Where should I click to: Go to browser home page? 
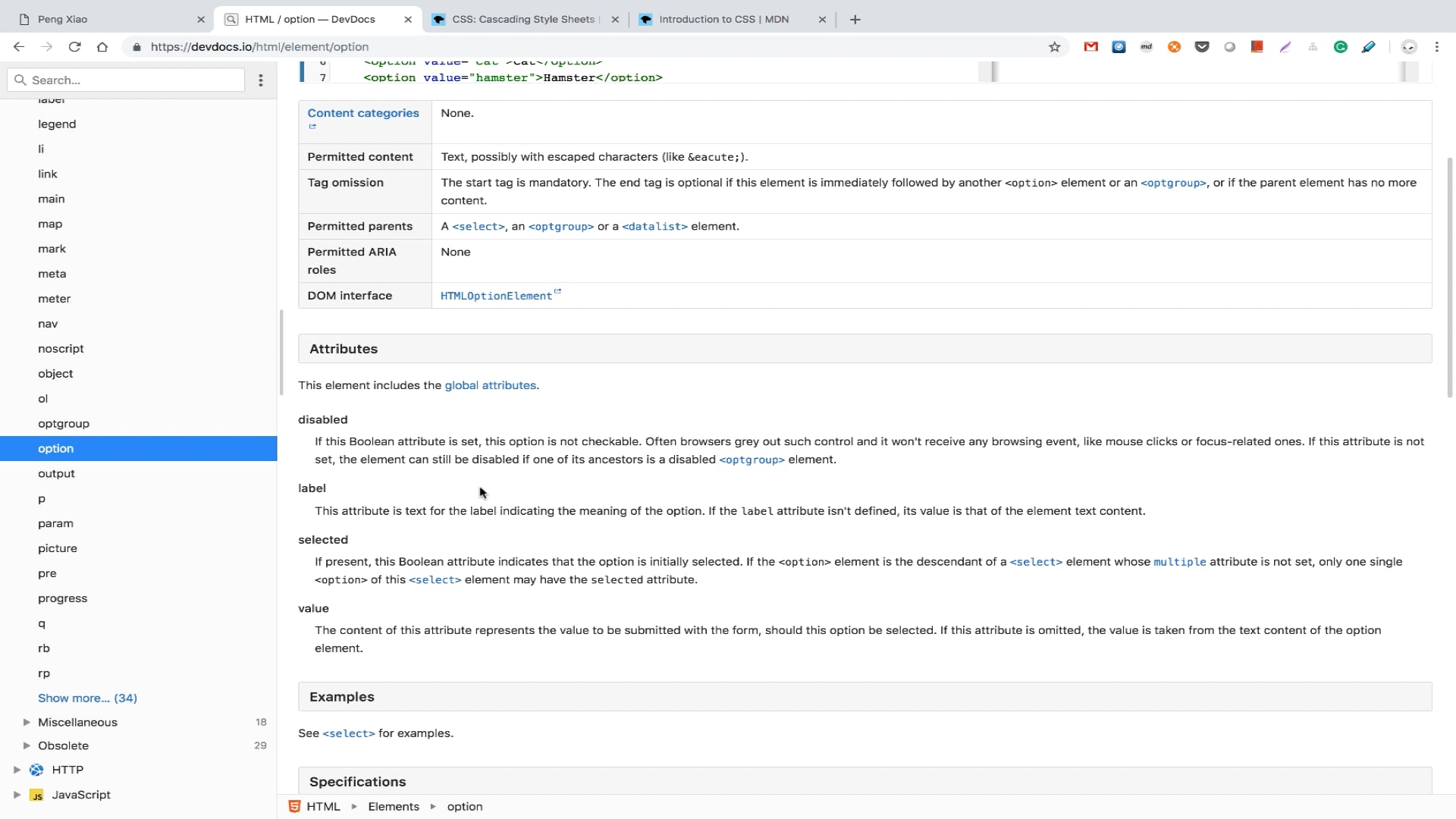click(102, 47)
